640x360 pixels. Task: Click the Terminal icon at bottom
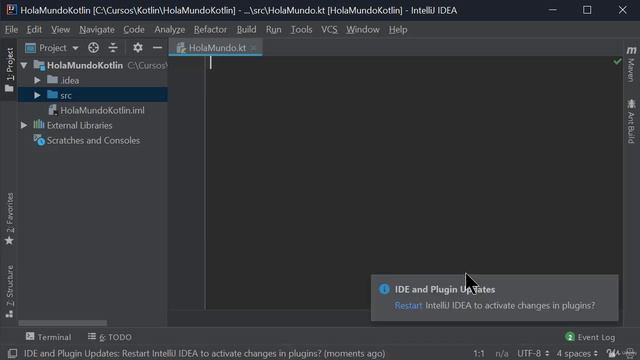[x=30, y=336]
